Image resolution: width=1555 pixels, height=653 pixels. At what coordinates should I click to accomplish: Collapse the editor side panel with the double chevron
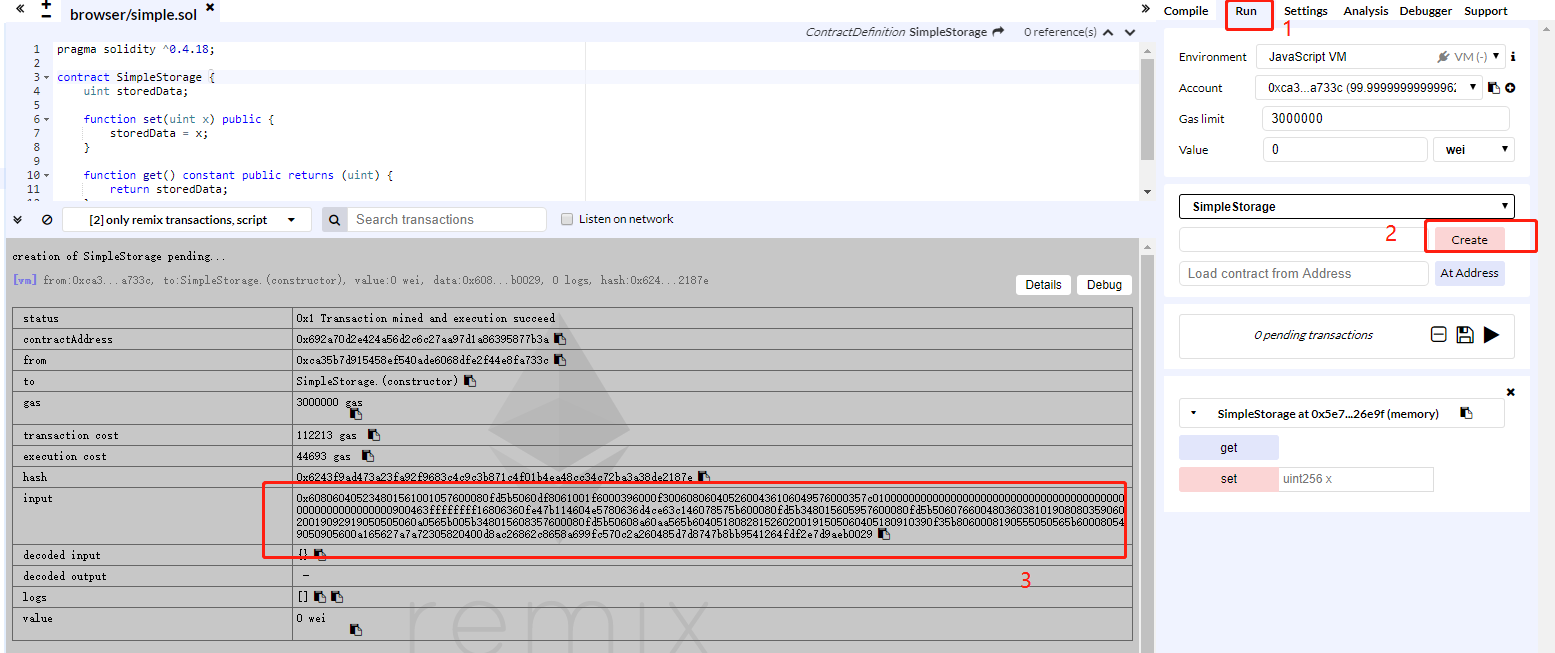click(21, 8)
